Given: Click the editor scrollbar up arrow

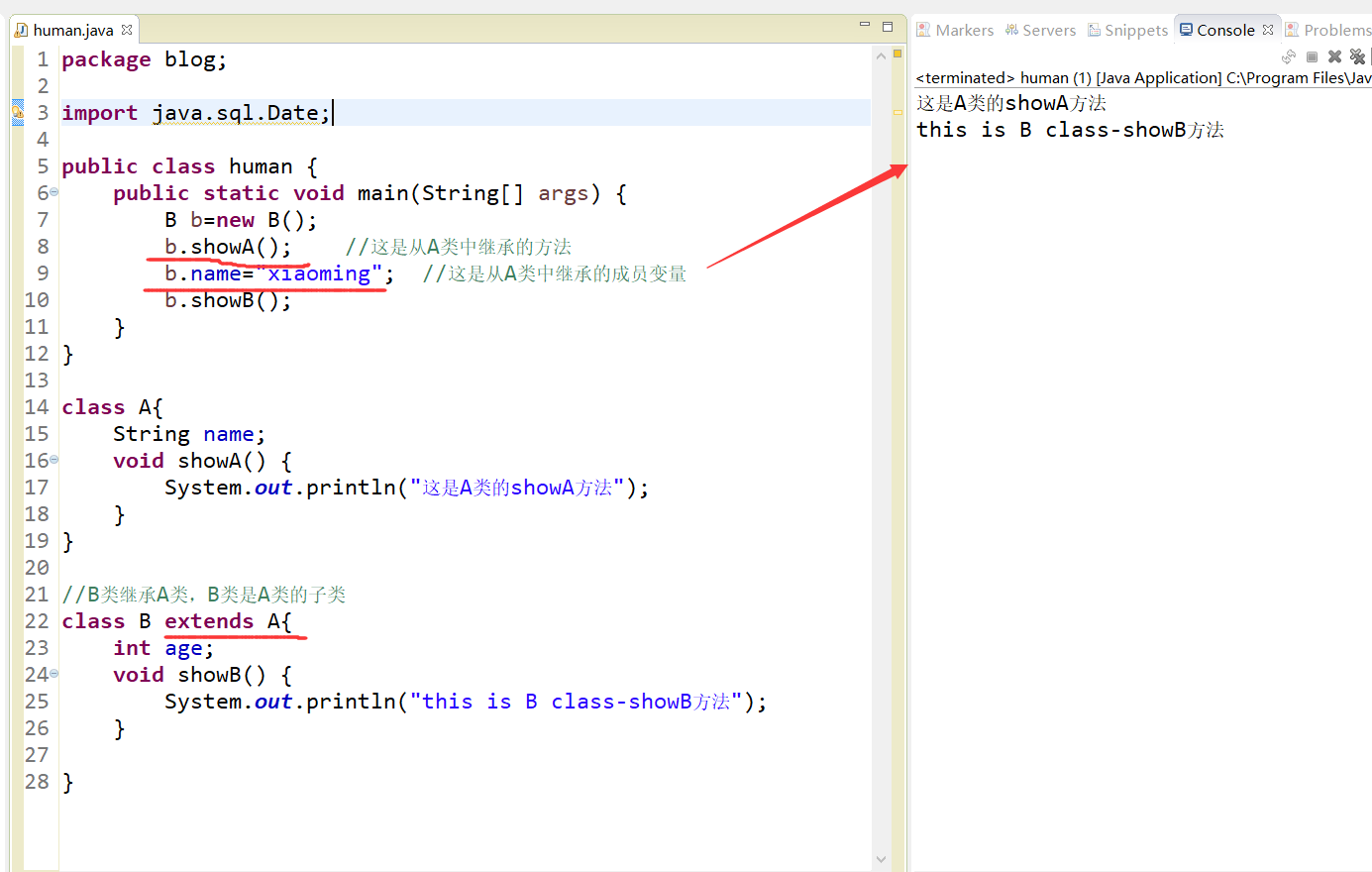Looking at the screenshot, I should pos(881,56).
